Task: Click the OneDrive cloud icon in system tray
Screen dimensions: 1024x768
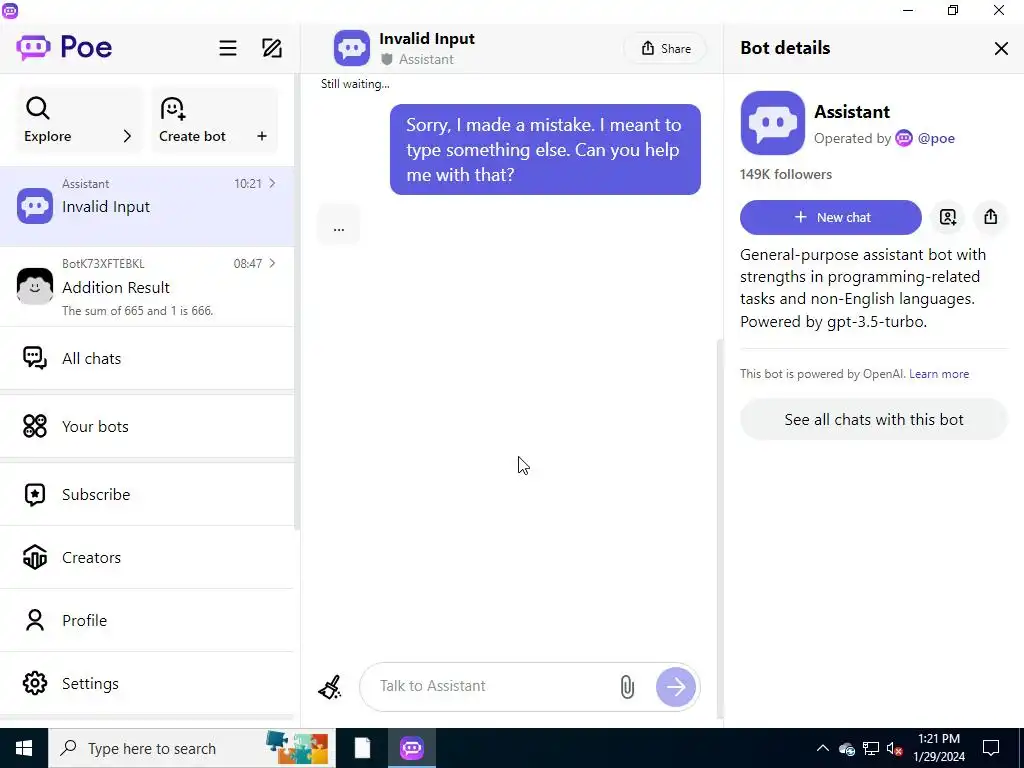Action: coord(847,748)
